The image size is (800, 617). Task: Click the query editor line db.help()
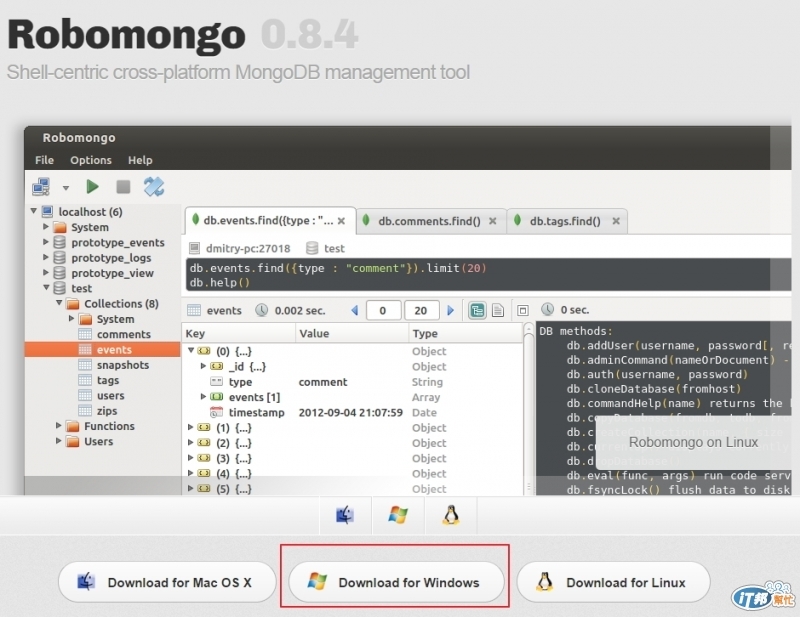coord(219,283)
